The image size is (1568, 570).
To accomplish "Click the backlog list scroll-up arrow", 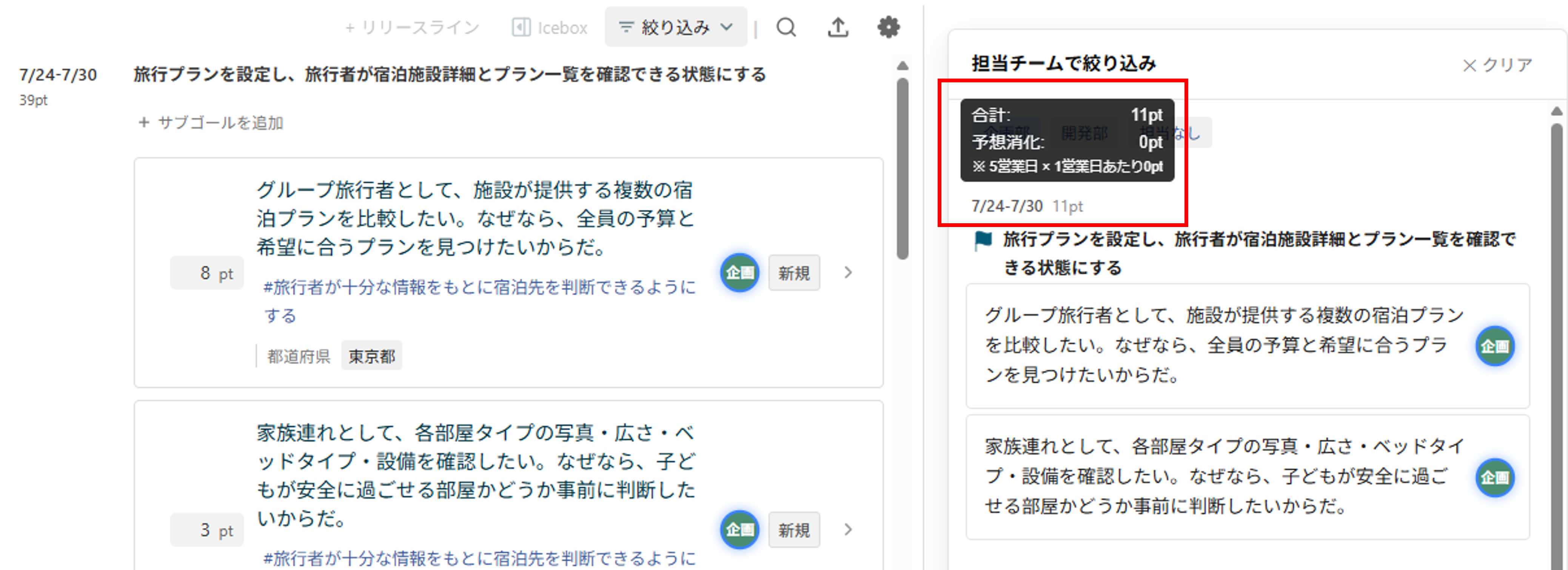I will 903,66.
